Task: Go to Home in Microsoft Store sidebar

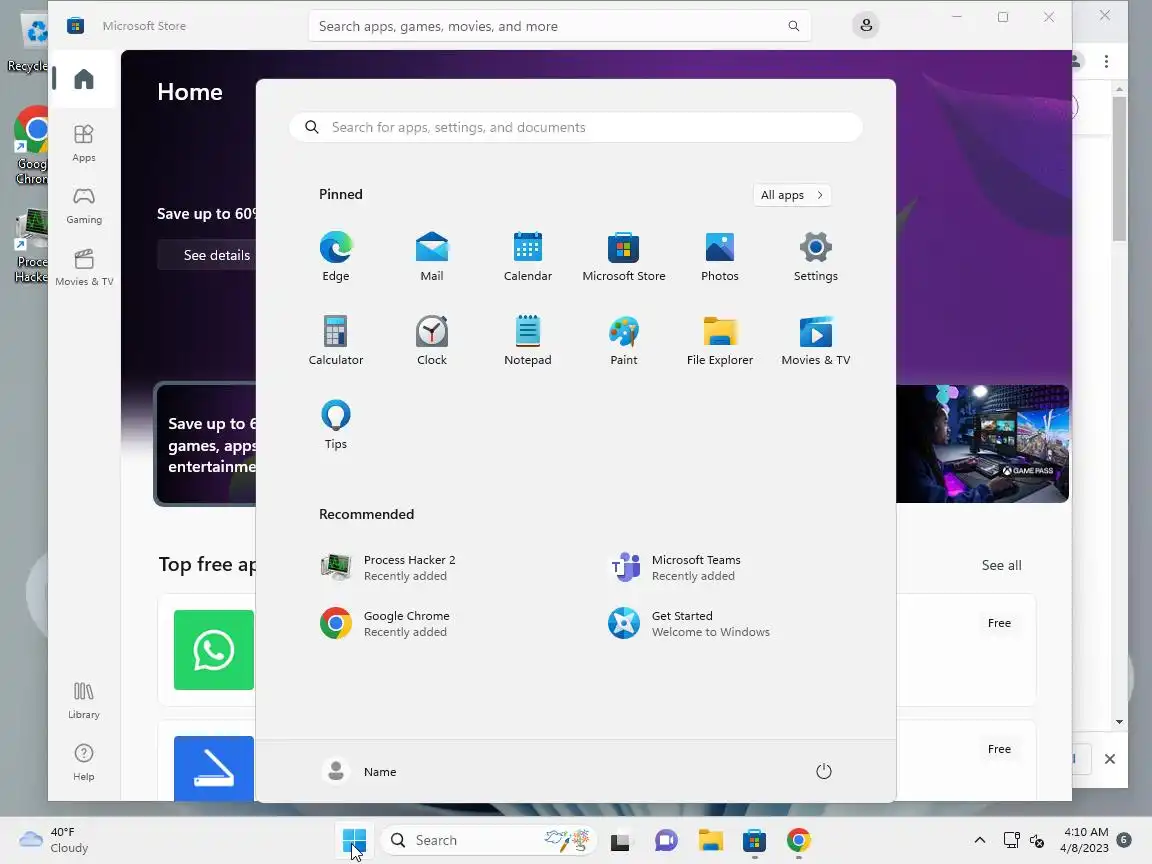Action: pyautogui.click(x=84, y=79)
